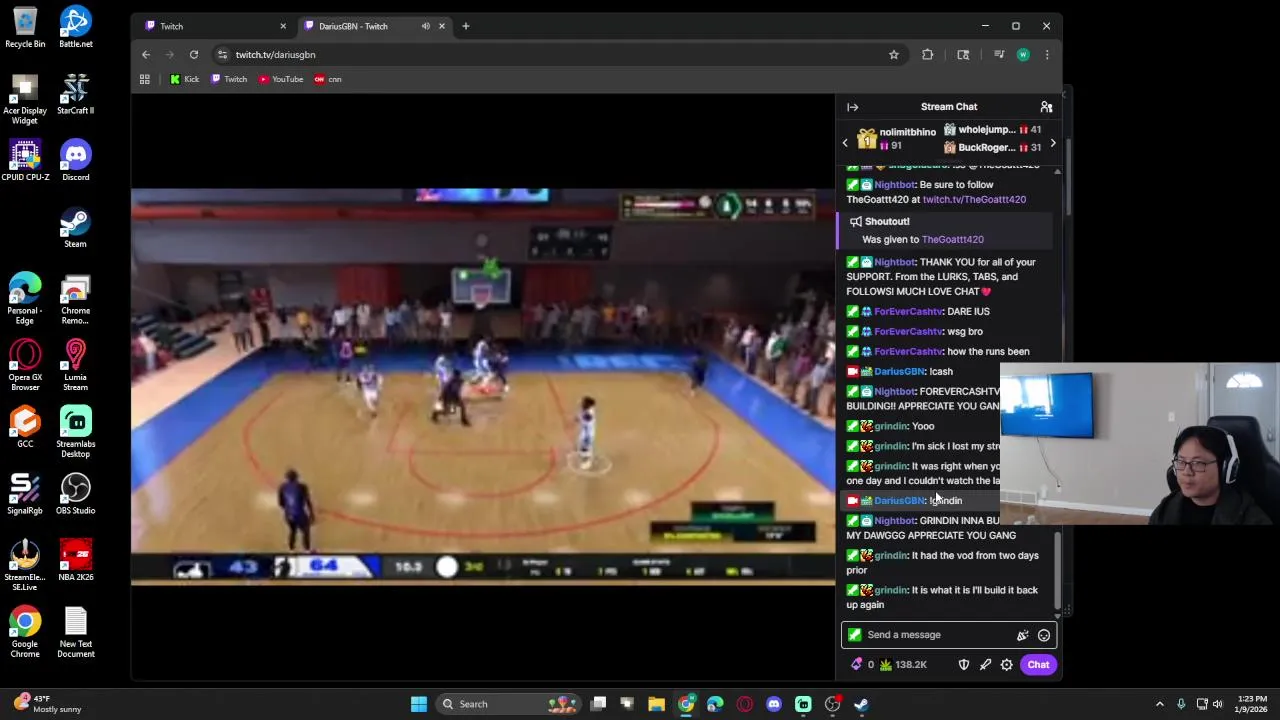Open NBA 2K26 desktop shortcut

75,561
